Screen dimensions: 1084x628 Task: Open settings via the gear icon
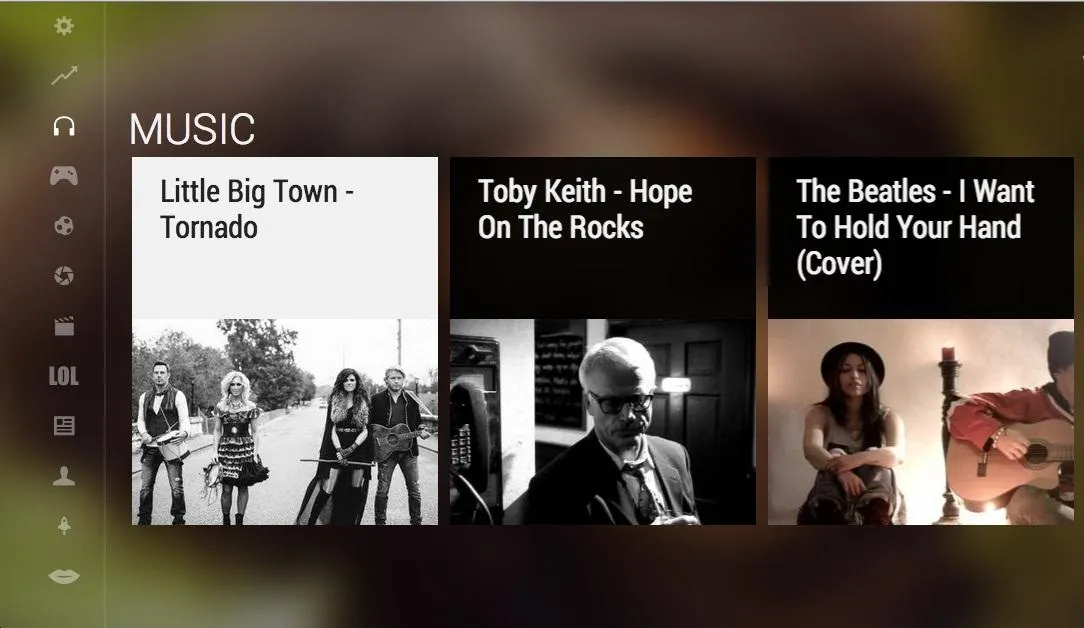click(x=64, y=26)
